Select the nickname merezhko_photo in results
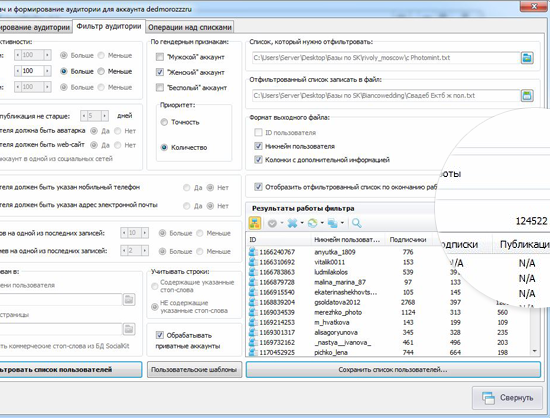 pyautogui.click(x=338, y=312)
